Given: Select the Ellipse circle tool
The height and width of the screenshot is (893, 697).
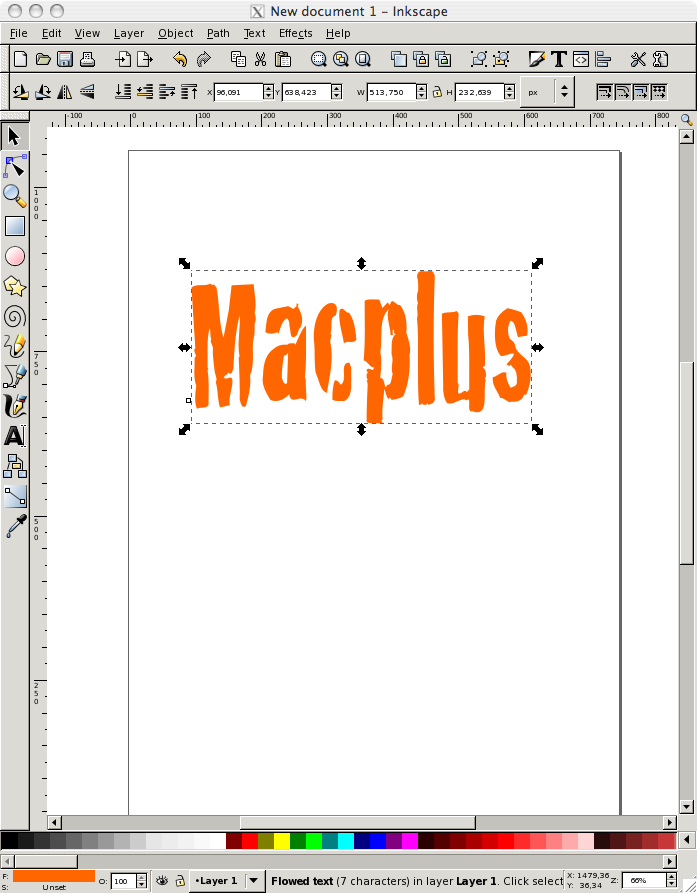Looking at the screenshot, I should (x=14, y=257).
